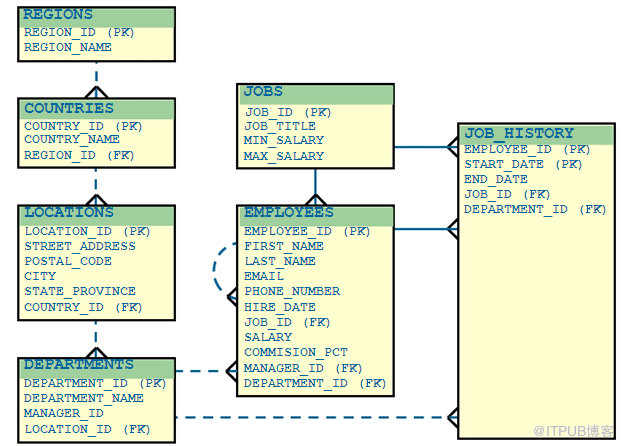Select the COUNTRIES table header

click(x=97, y=109)
